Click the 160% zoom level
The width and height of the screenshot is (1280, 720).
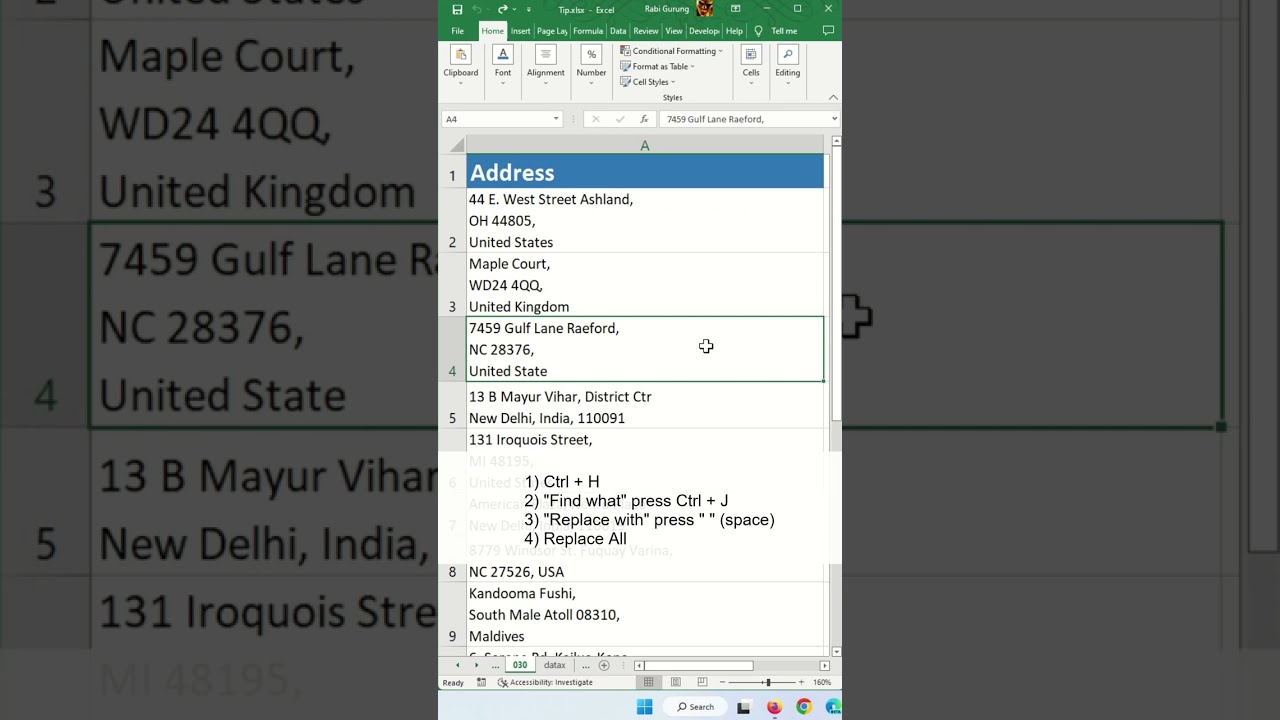click(x=822, y=682)
